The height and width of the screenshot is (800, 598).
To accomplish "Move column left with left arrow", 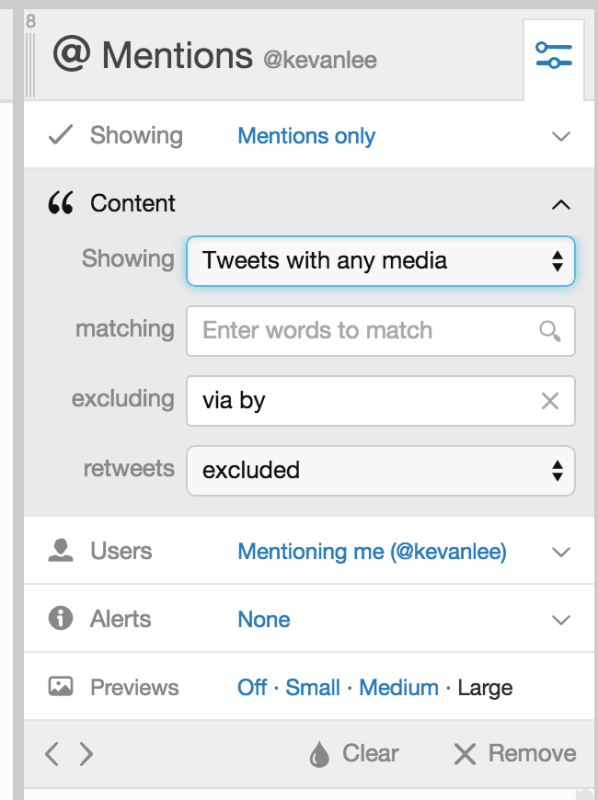I will click(x=52, y=754).
